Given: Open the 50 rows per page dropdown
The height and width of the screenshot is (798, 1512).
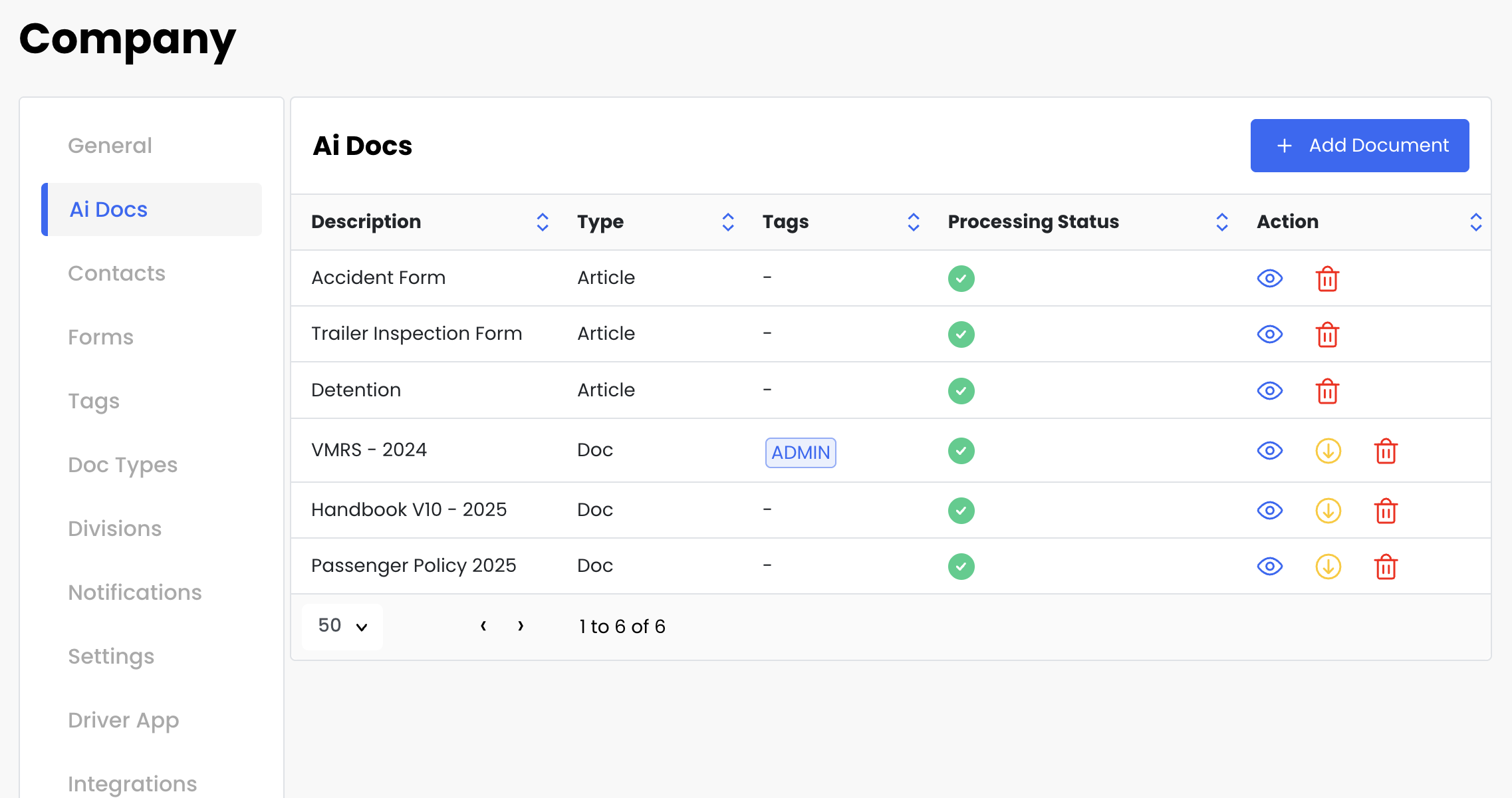Looking at the screenshot, I should (342, 626).
